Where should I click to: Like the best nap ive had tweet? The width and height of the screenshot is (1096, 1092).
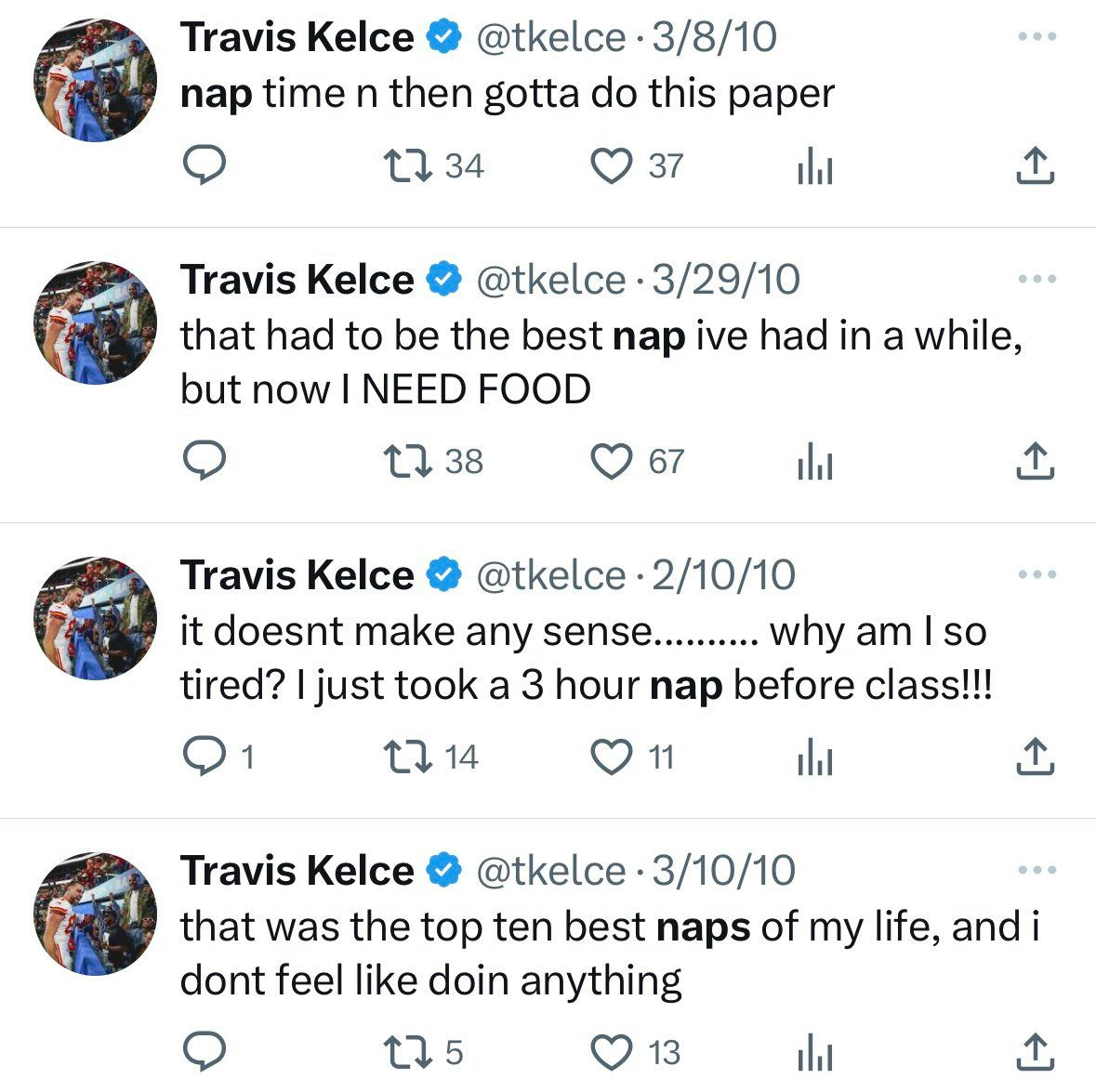[x=612, y=459]
